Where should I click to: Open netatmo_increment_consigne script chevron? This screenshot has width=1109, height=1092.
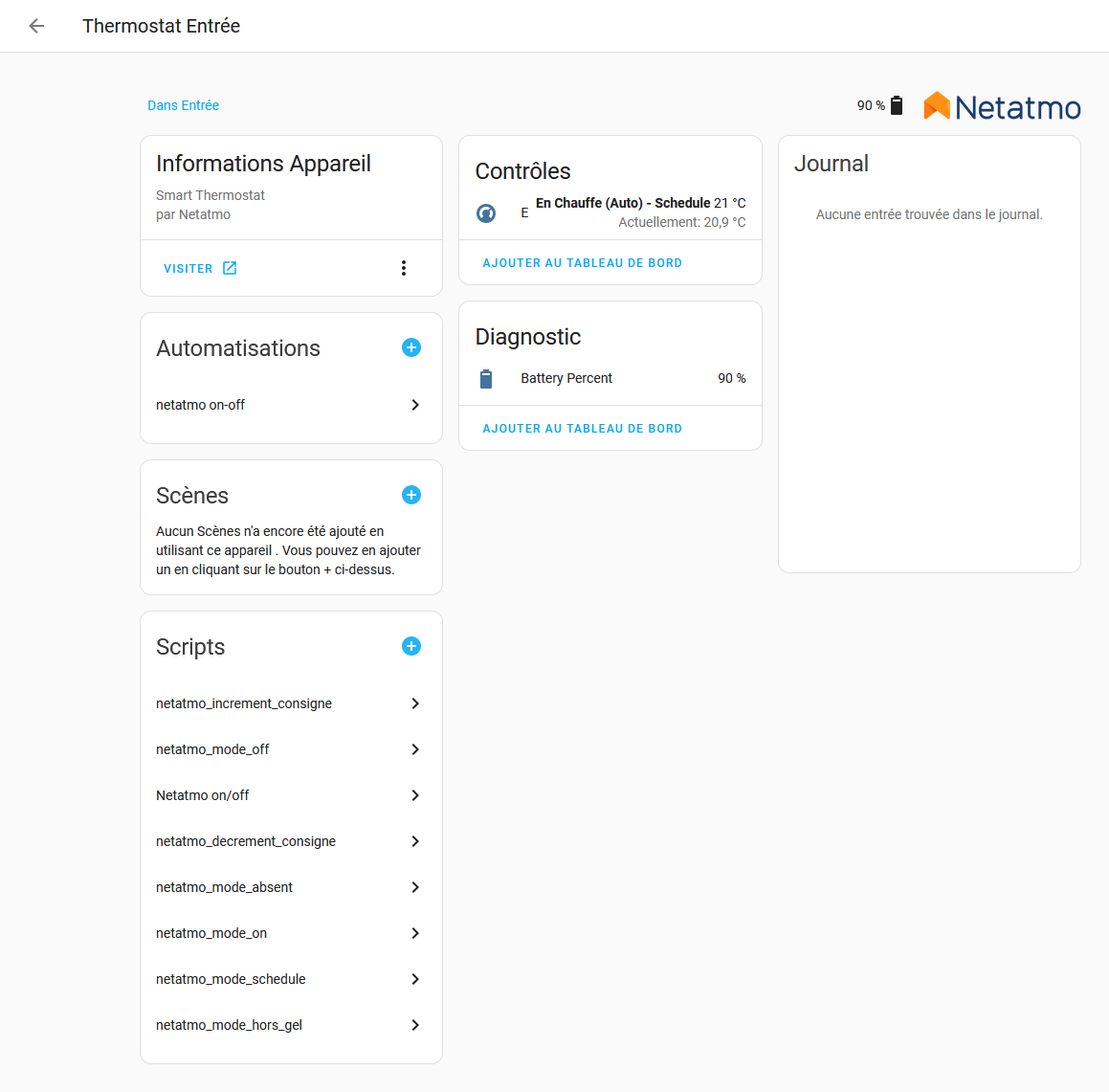[415, 703]
